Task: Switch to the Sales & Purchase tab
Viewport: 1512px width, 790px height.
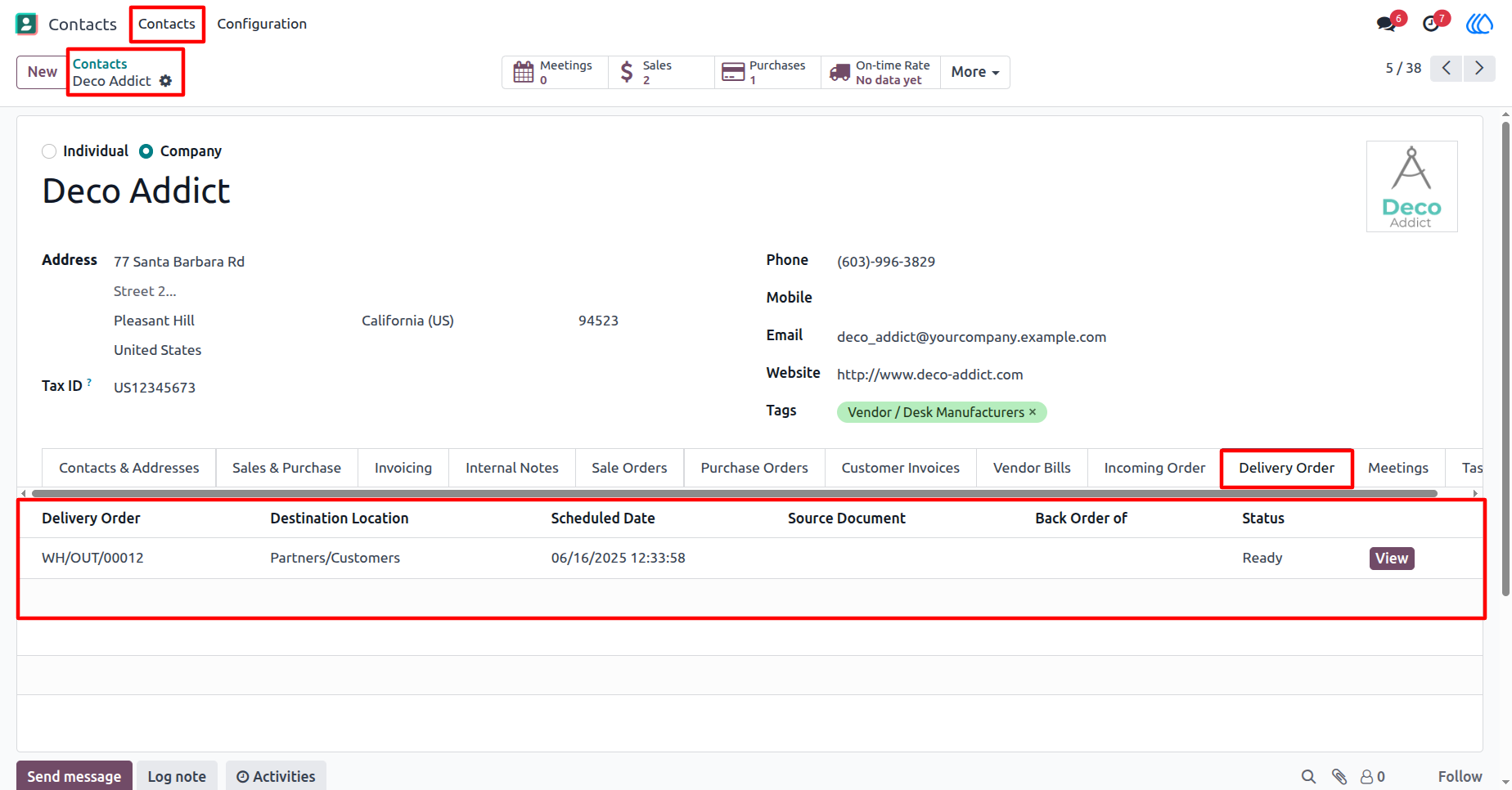Action: 286,468
